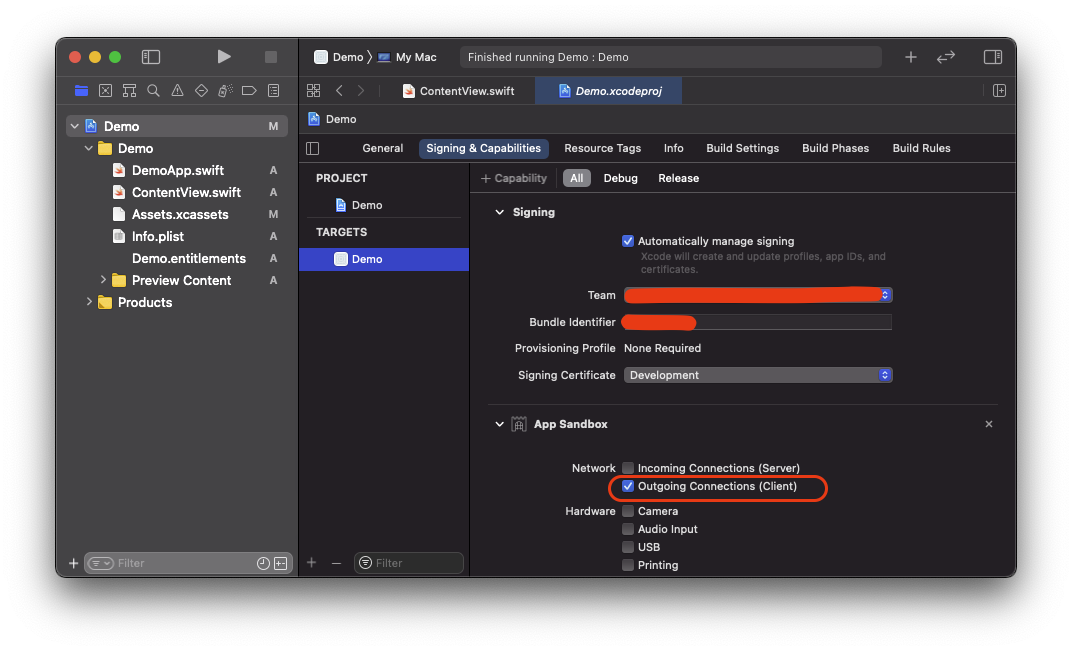Toggle the navigator sidebar icon
The height and width of the screenshot is (651, 1072).
tap(151, 57)
